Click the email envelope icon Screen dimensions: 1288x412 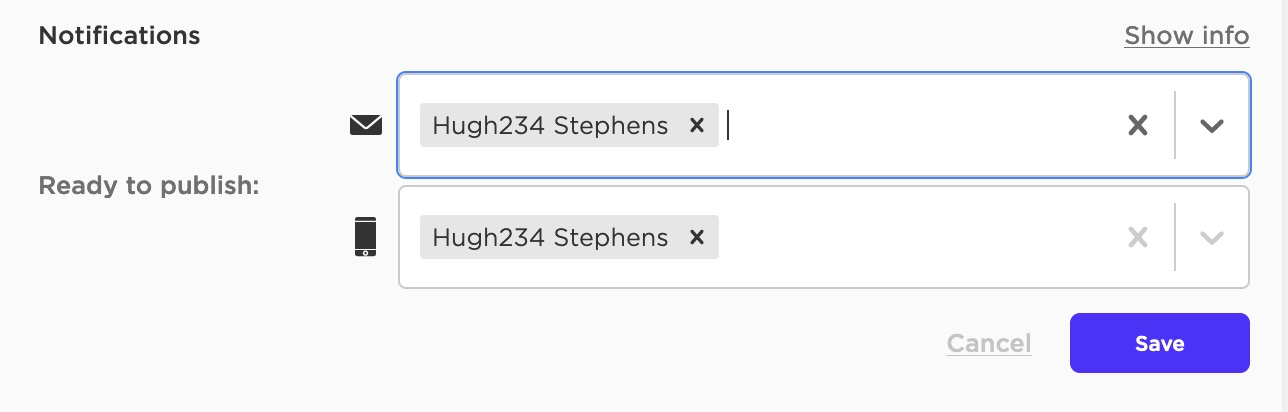coord(365,125)
